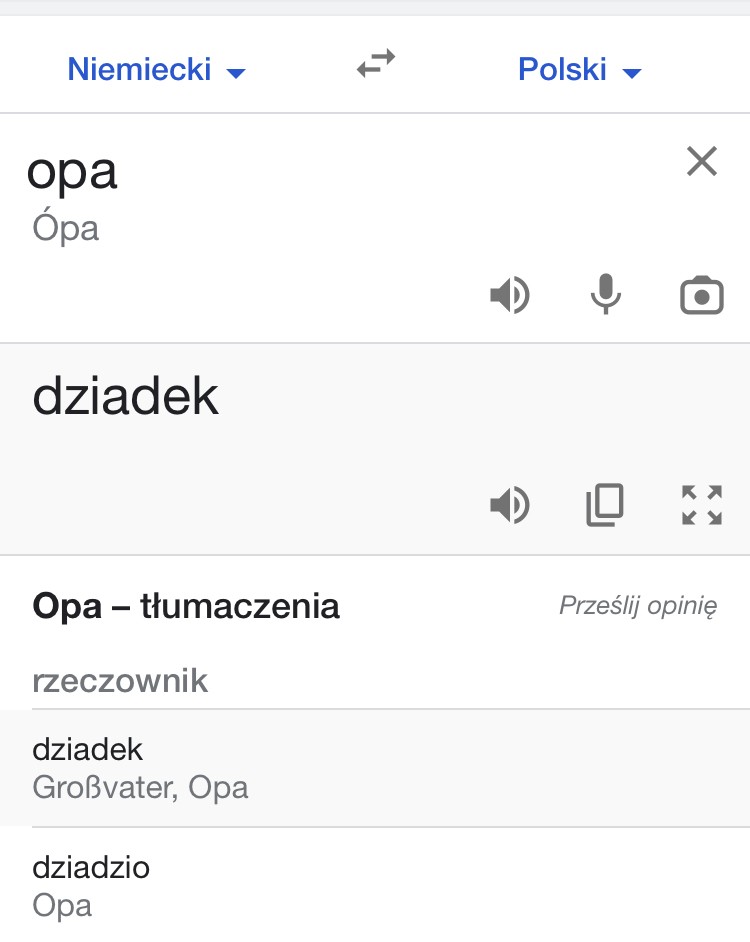Open camera translation
Screen dimensions: 750x942
[702, 295]
